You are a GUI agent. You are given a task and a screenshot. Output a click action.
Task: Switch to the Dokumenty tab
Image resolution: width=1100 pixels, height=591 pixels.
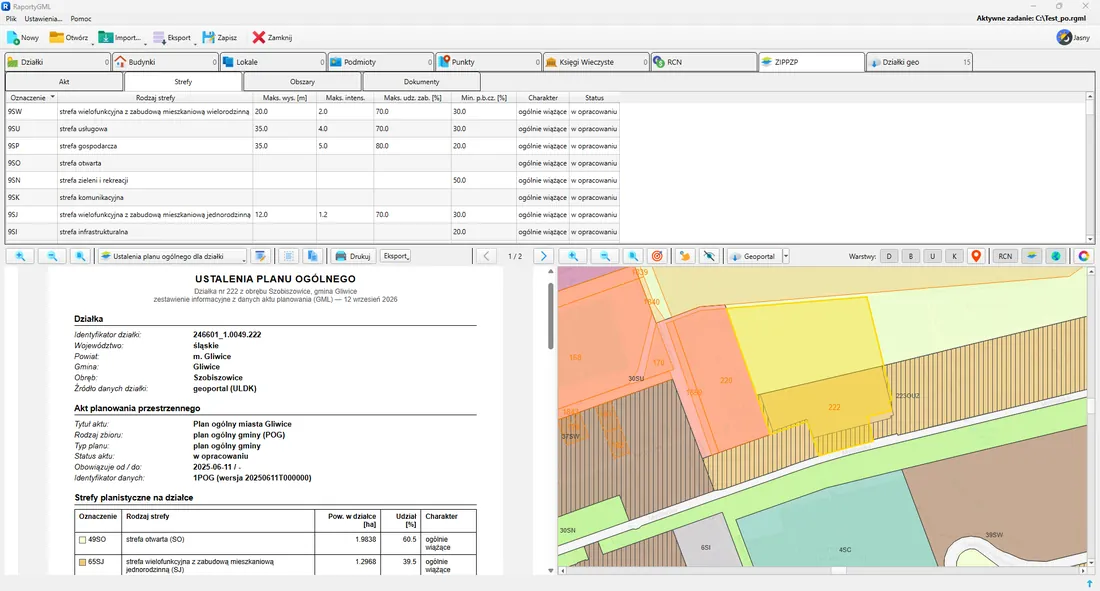click(x=421, y=82)
